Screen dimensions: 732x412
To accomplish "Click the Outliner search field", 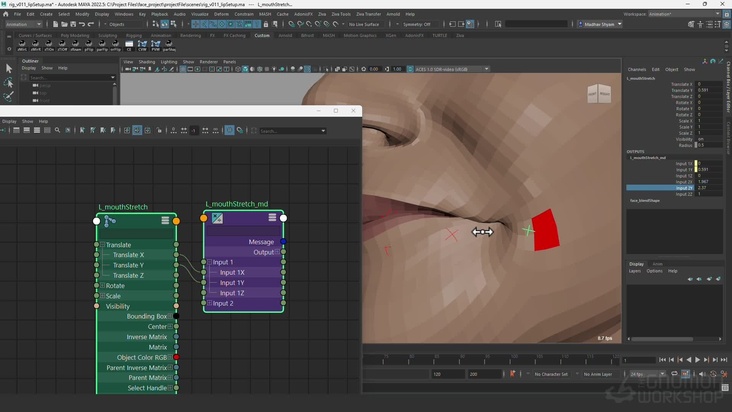I will 71,77.
